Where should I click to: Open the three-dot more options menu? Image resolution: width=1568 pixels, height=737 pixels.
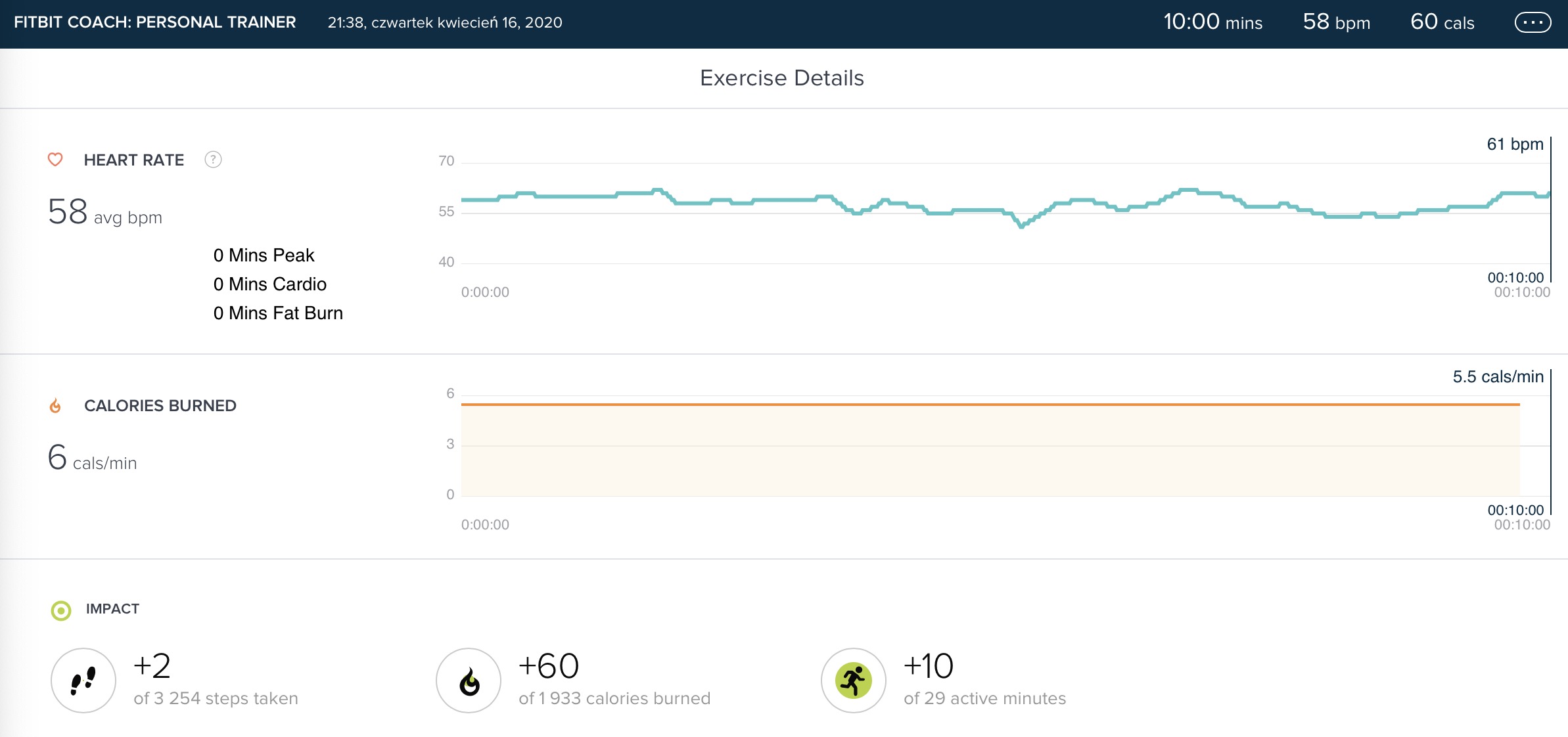1533,22
